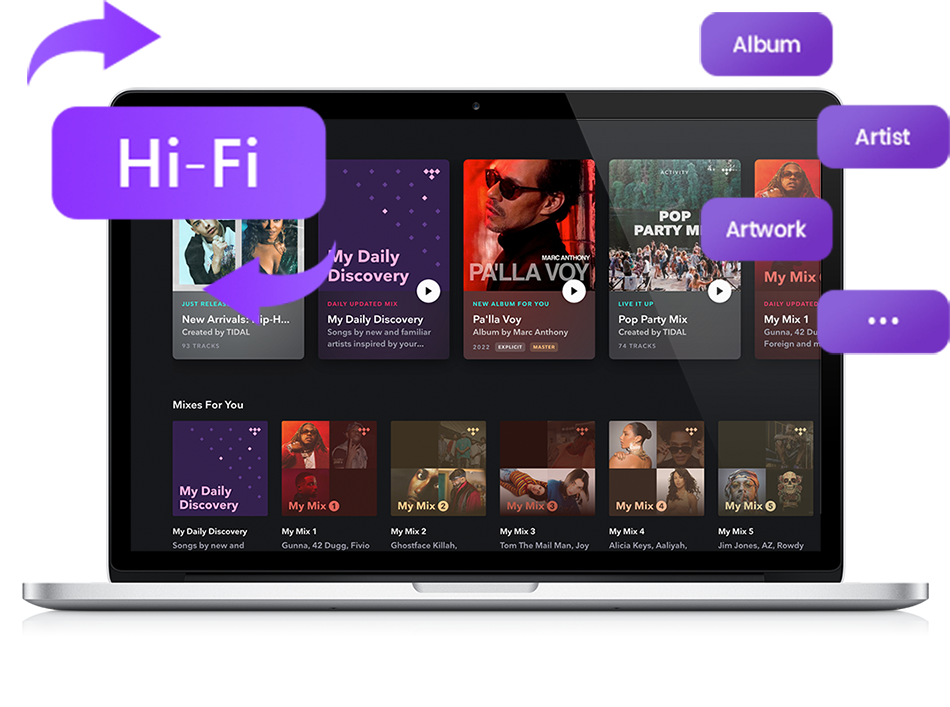Screen dimensions: 950x707
Task: Click 'Songs by new and' text in the Mixes For You row
Action: point(208,545)
